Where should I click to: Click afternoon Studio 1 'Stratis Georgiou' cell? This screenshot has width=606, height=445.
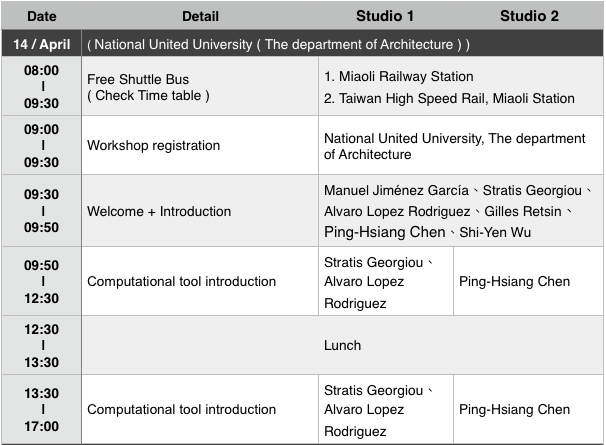(386, 409)
